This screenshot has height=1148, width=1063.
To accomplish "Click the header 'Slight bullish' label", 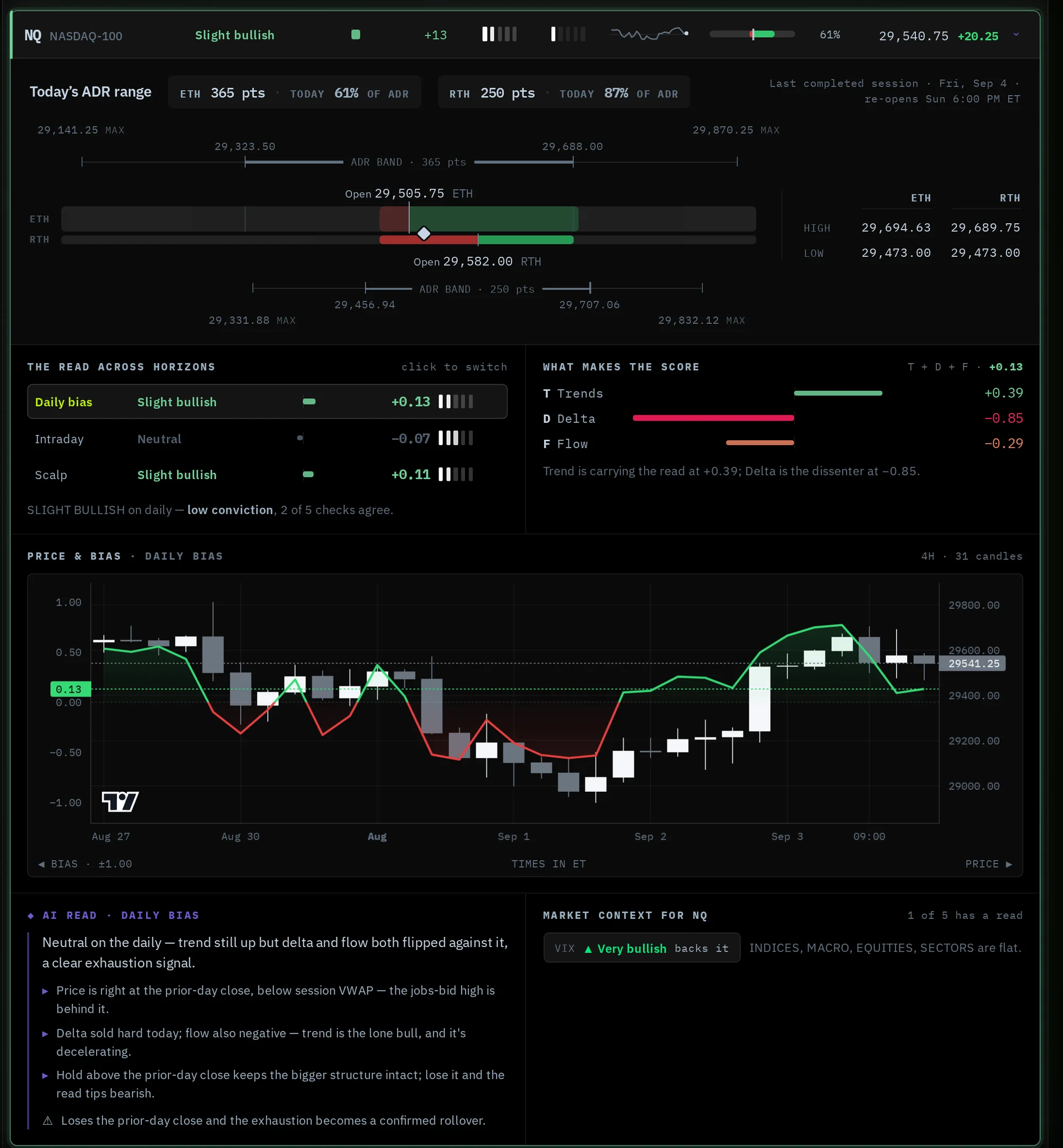I will pos(235,35).
